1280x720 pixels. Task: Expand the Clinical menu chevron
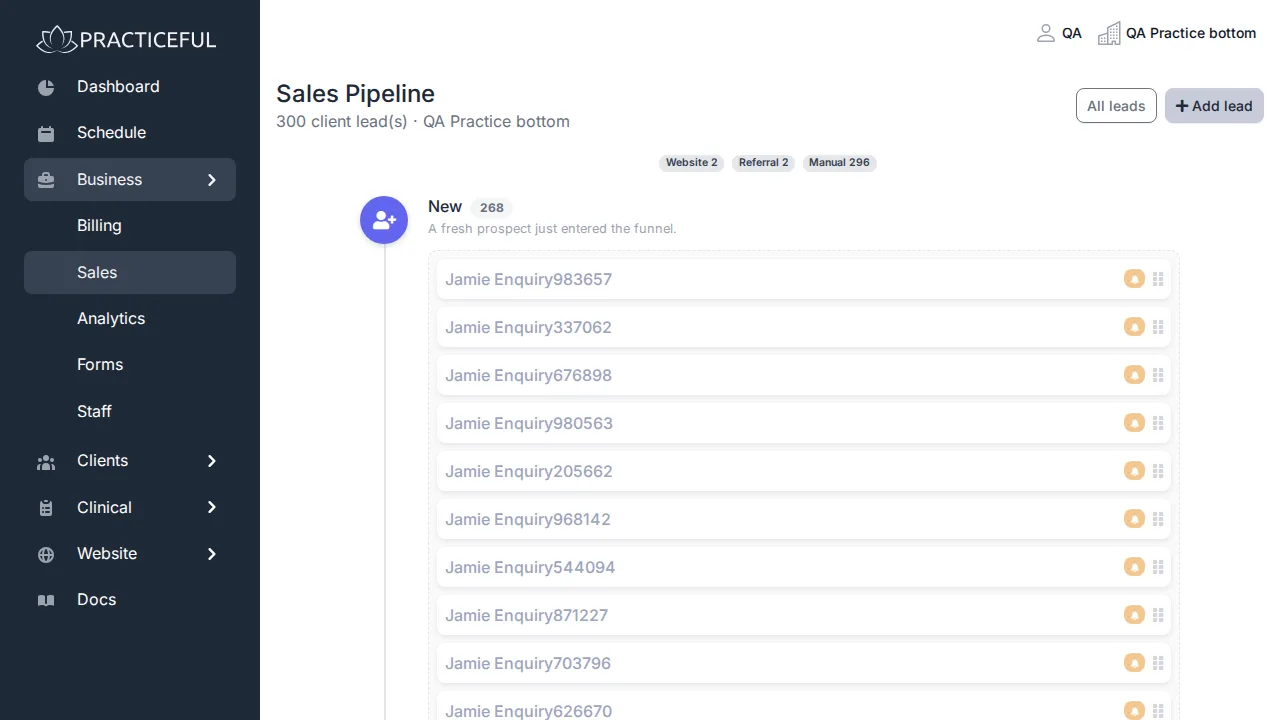pyautogui.click(x=211, y=508)
